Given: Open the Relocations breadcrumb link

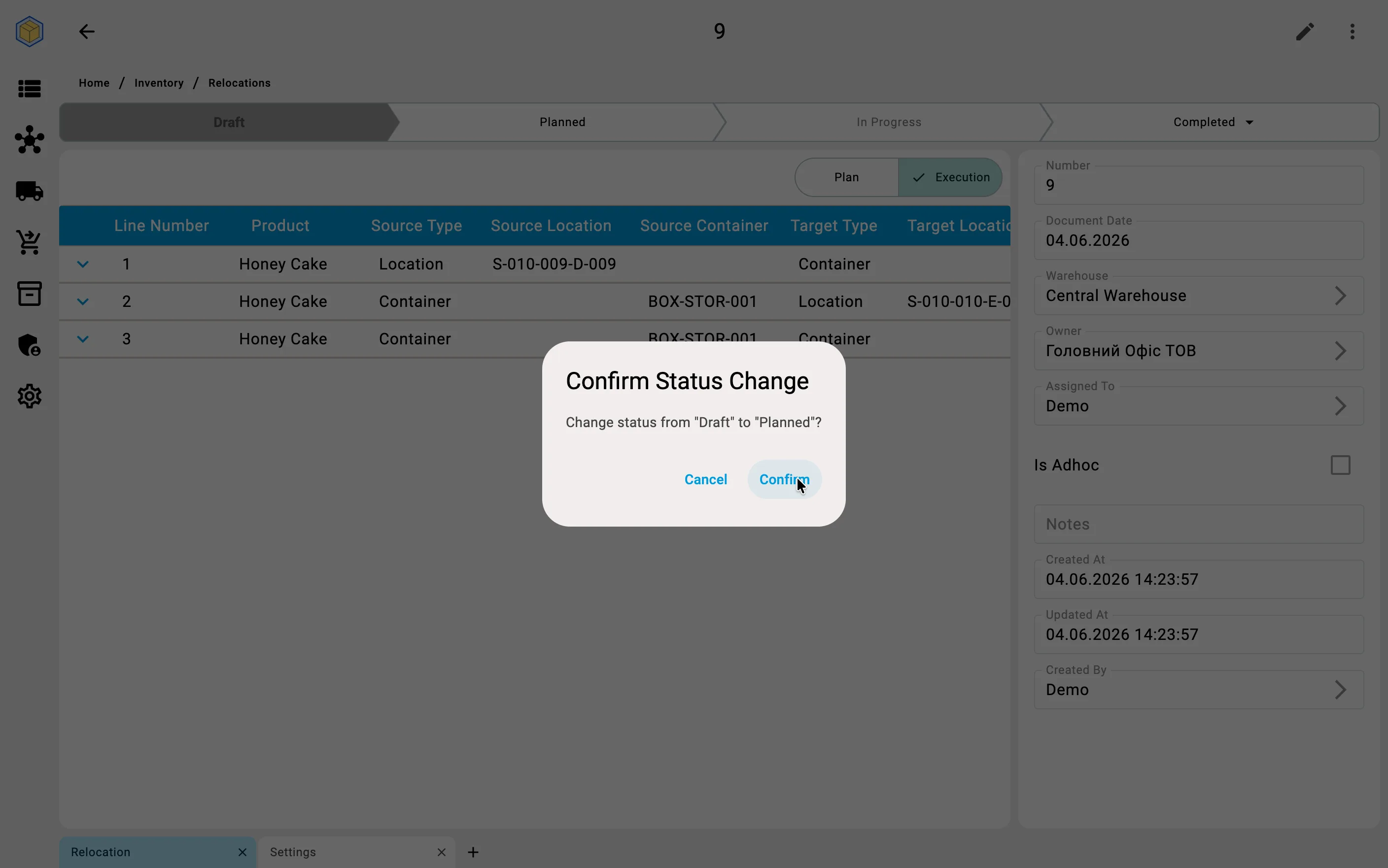Looking at the screenshot, I should [x=240, y=83].
